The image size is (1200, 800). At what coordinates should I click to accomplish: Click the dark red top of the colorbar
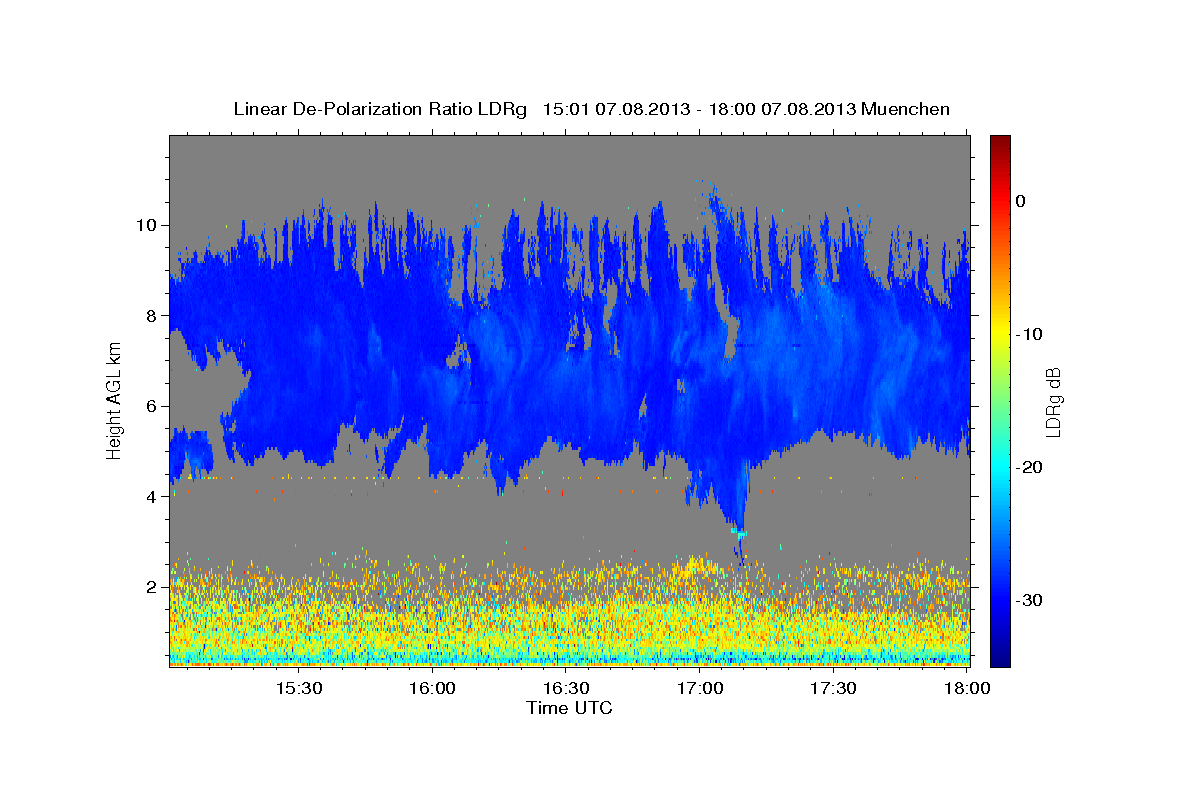tap(1000, 145)
